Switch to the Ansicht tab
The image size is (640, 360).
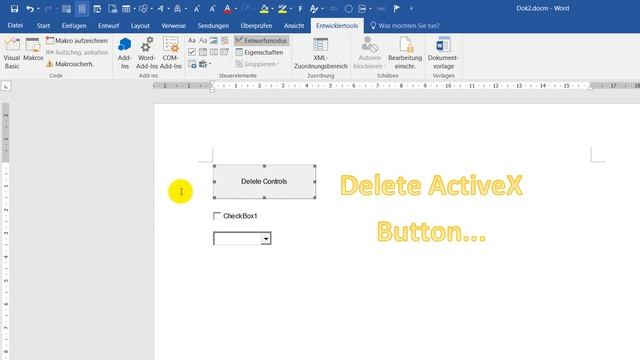[294, 26]
